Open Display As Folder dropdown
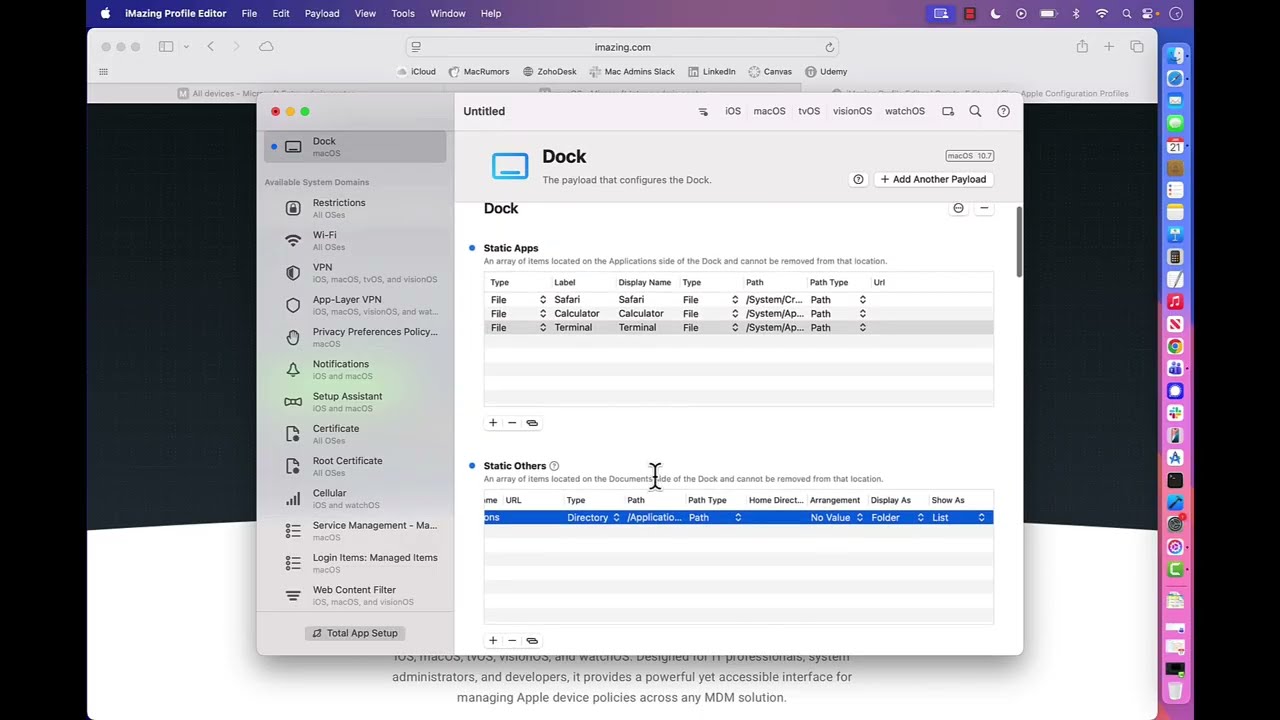The image size is (1280, 720). 897,518
